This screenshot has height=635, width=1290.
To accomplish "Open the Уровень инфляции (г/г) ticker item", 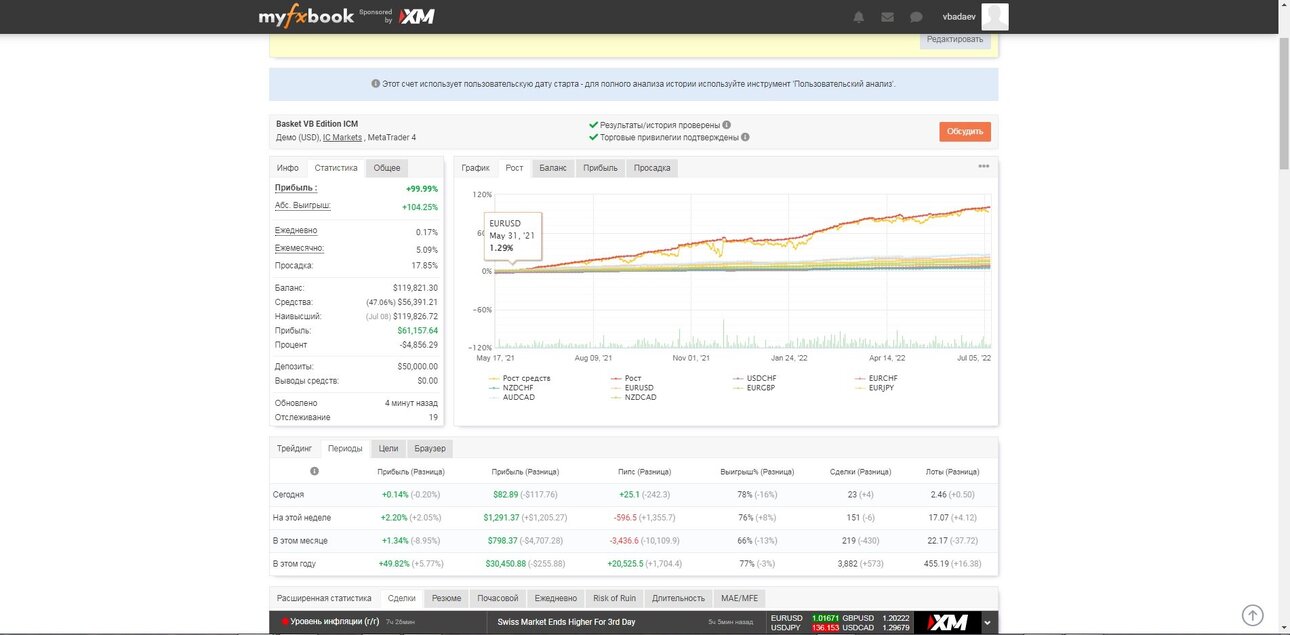I will (335, 622).
